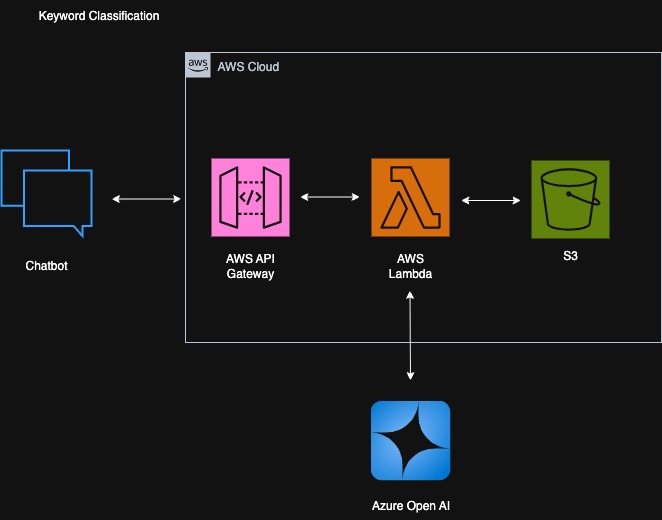
Task: Click the "Azure Open AI" text label
Action: (410, 505)
